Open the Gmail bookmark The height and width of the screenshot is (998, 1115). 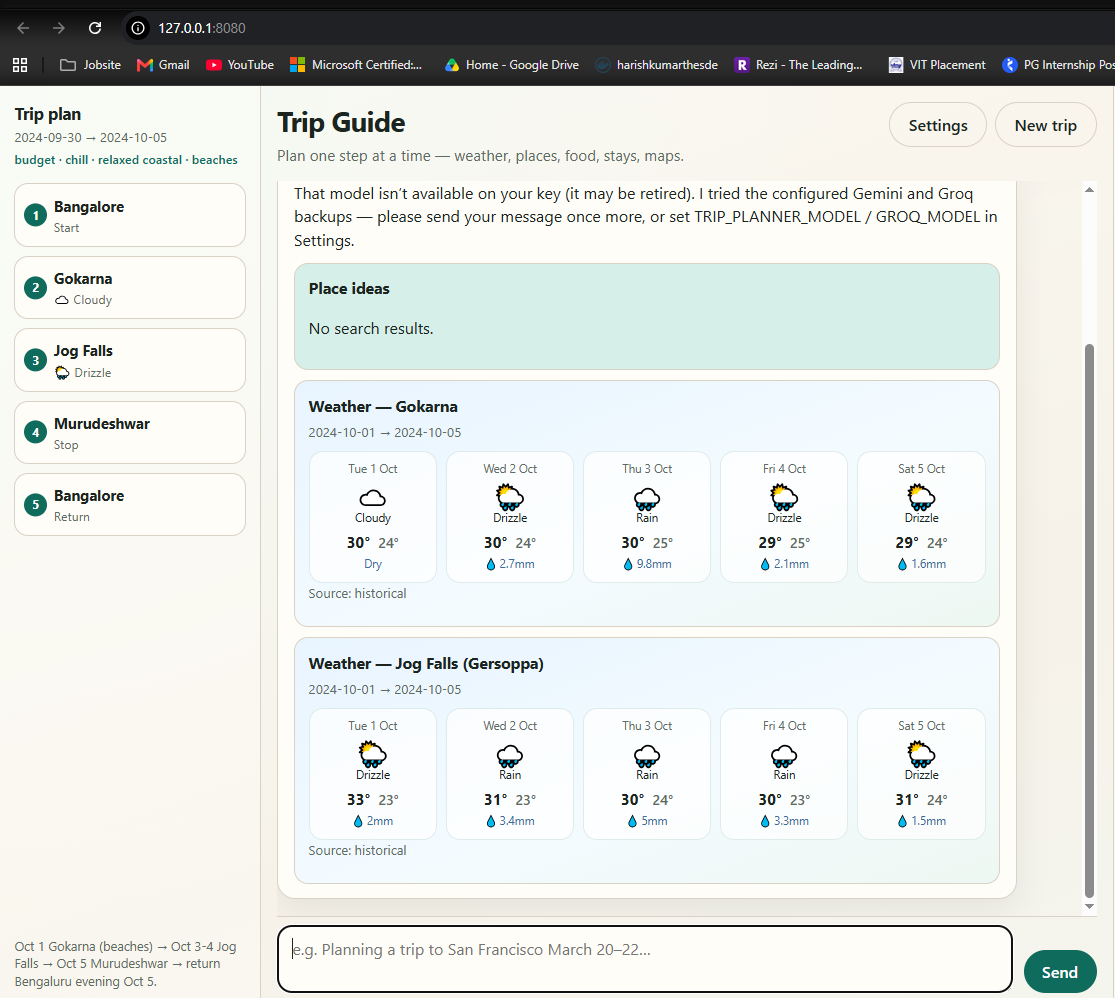[x=163, y=65]
